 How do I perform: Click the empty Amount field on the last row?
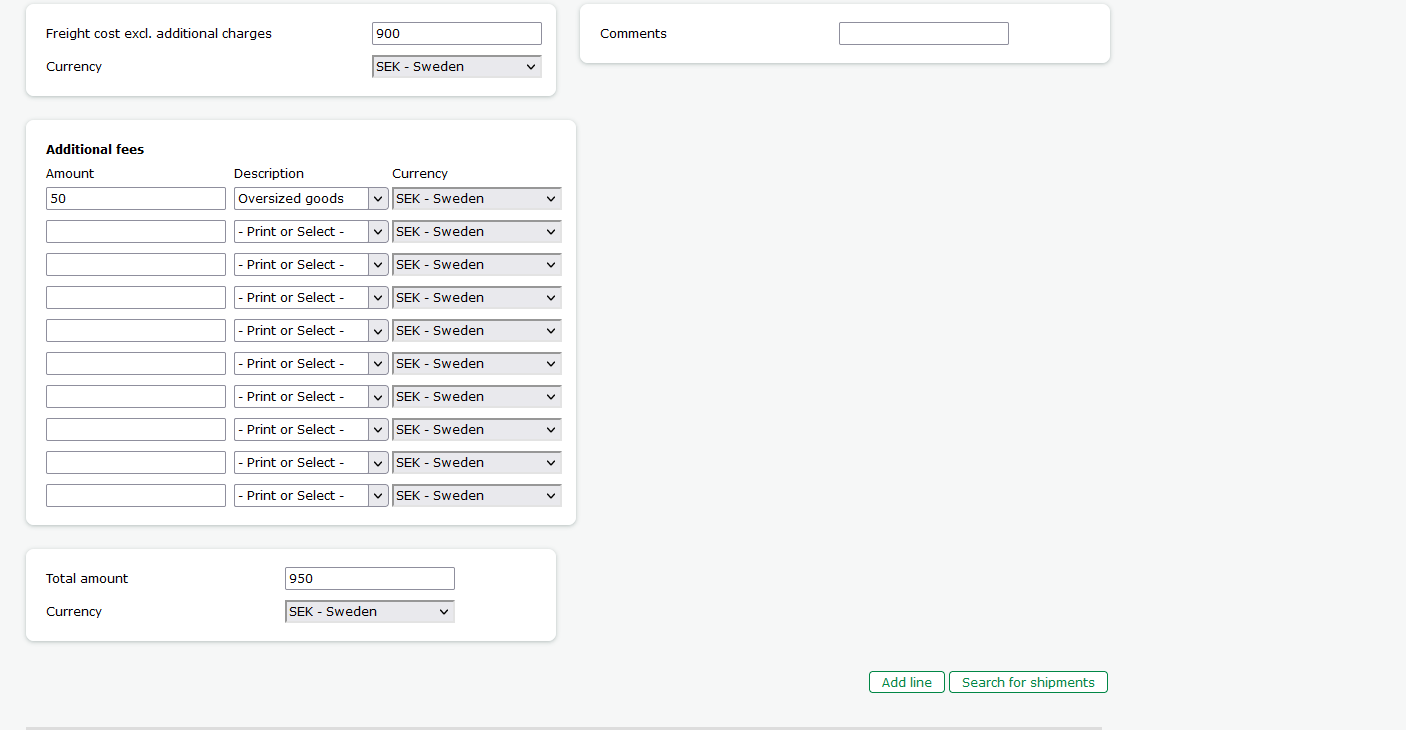[135, 495]
